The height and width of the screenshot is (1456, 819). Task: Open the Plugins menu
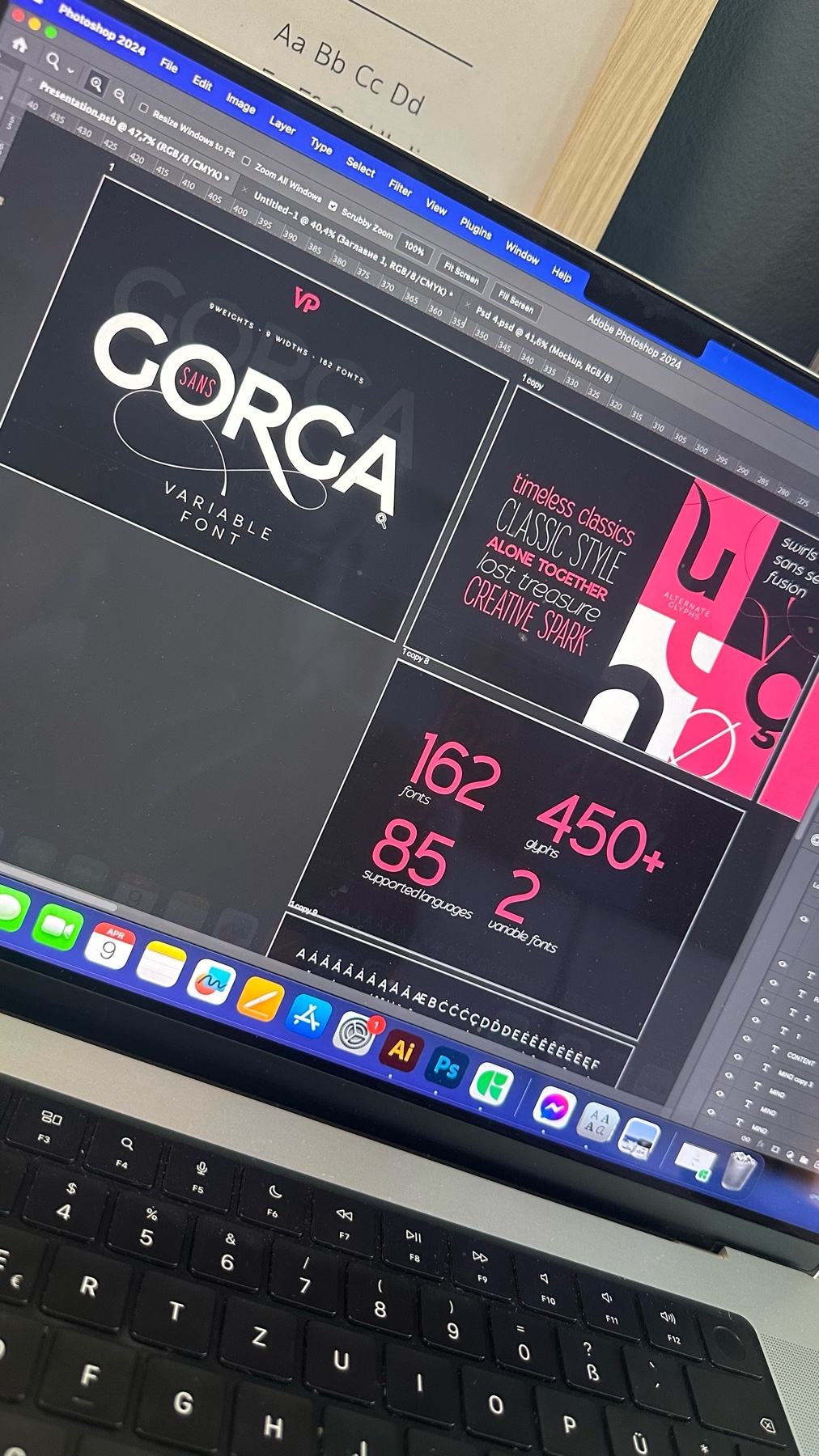[476, 229]
